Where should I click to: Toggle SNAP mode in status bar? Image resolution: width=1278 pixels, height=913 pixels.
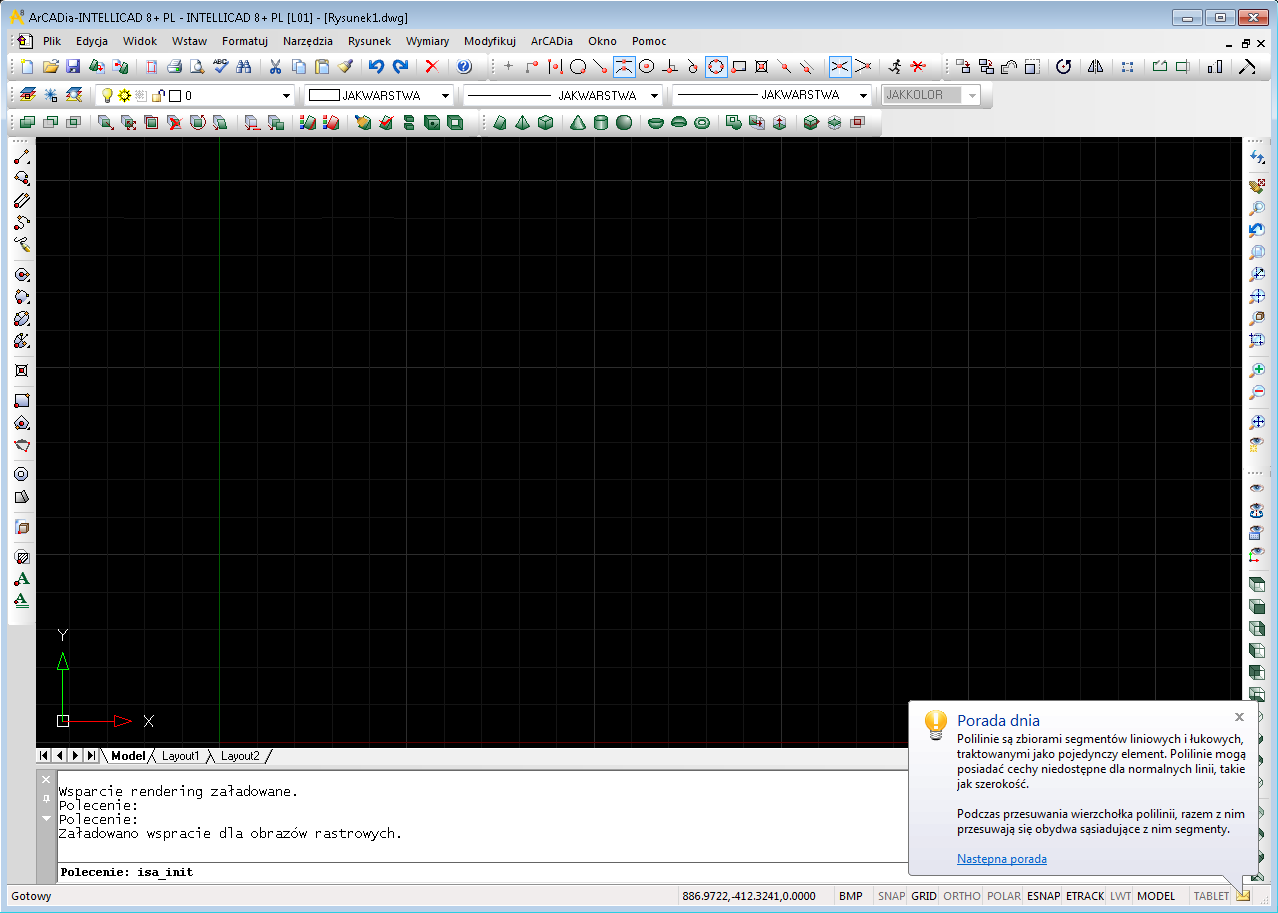[x=891, y=896]
